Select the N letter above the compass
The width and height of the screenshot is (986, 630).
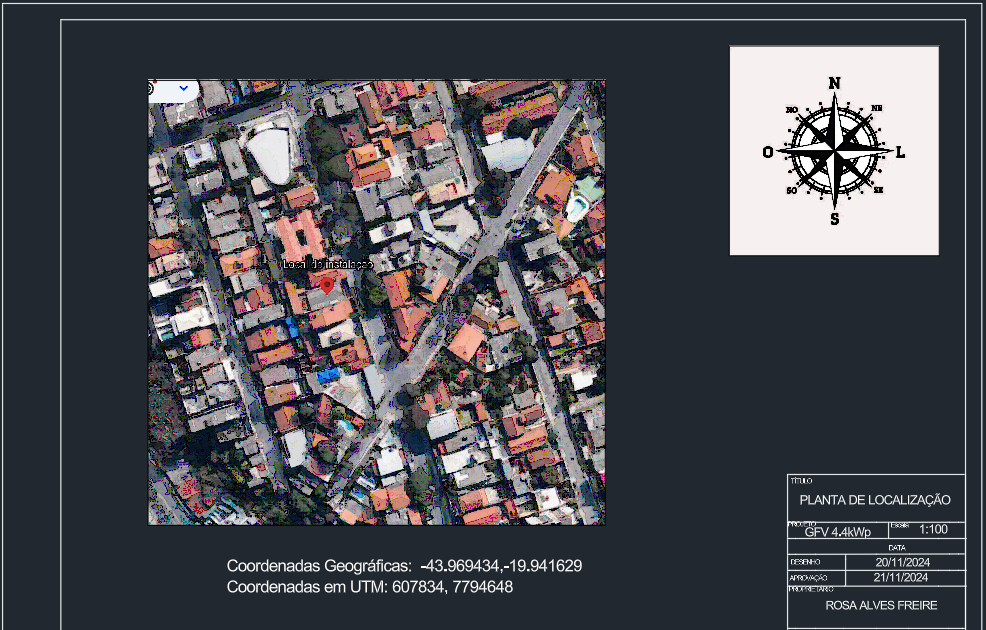(x=835, y=83)
